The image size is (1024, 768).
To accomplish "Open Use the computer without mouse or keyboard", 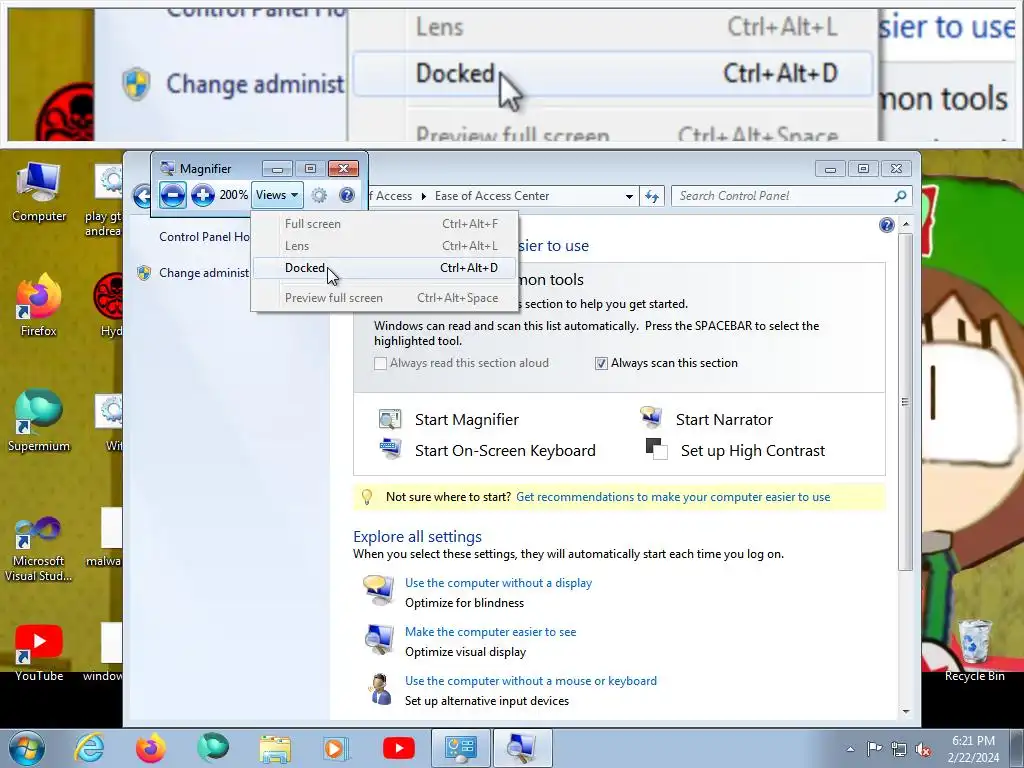I will (x=531, y=680).
